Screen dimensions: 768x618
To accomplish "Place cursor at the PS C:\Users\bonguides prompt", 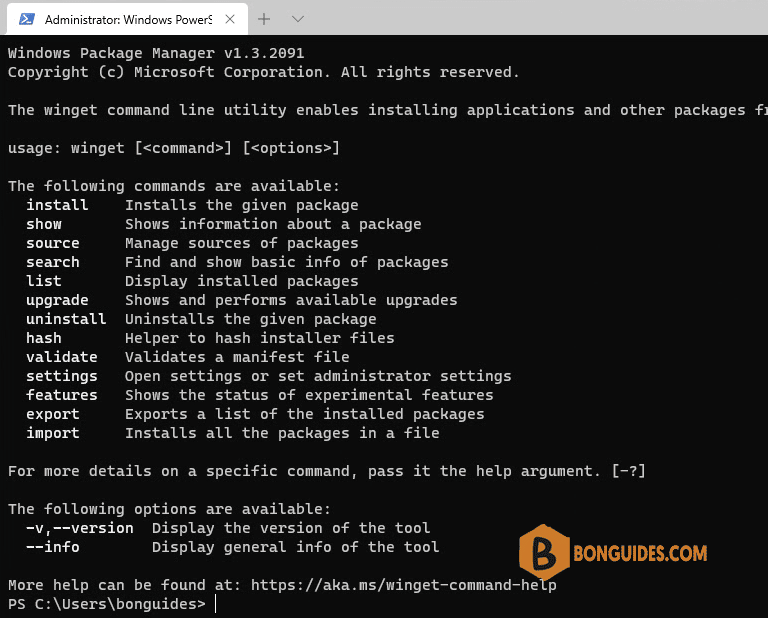I will [107, 604].
